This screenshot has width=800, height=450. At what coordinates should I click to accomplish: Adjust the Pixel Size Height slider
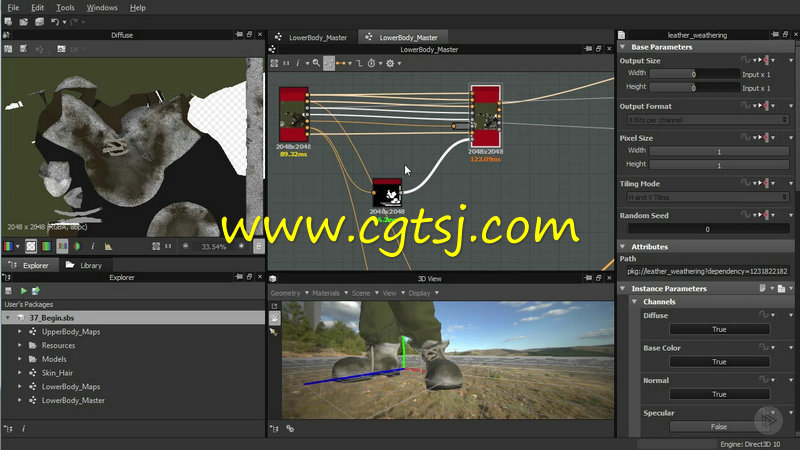(719, 164)
